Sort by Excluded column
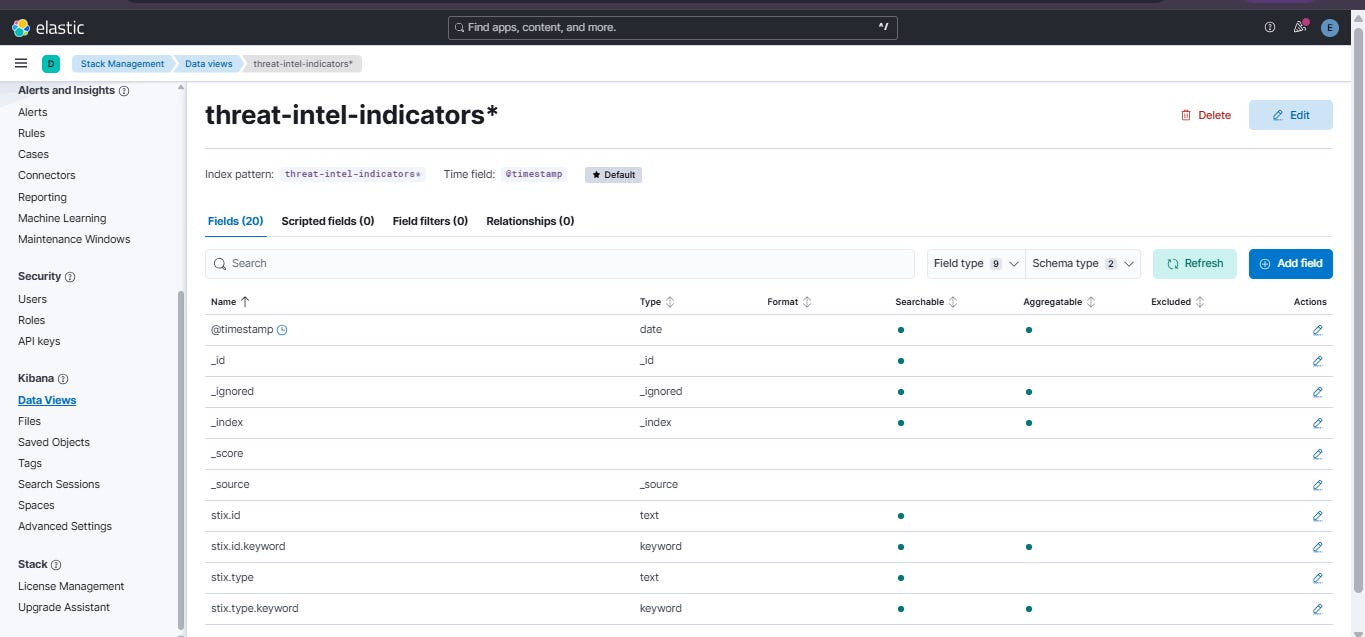 click(x=1177, y=302)
